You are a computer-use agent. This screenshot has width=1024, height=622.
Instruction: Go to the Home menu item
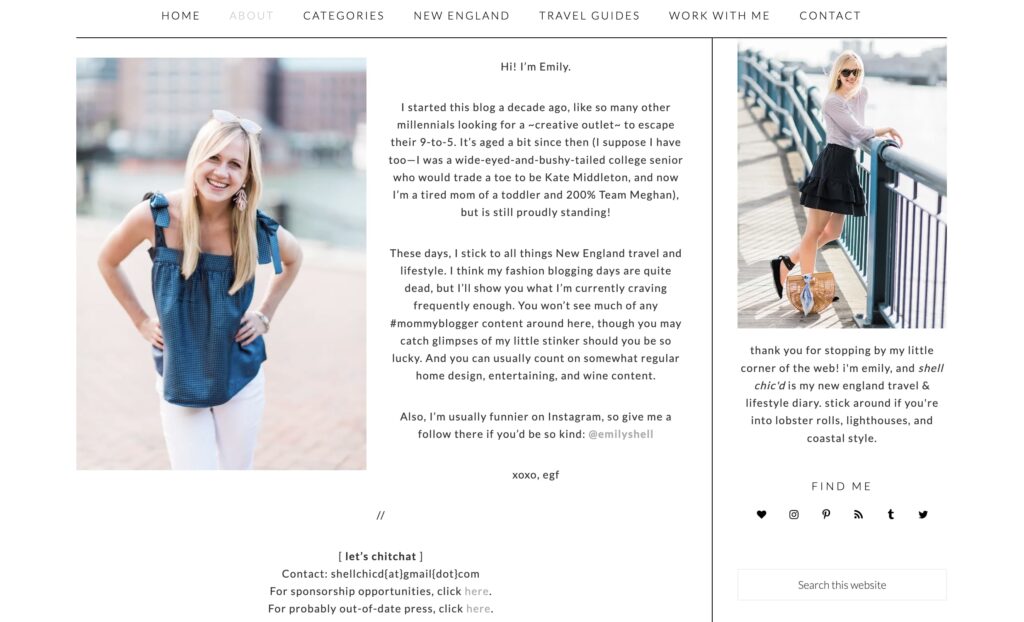coord(181,16)
